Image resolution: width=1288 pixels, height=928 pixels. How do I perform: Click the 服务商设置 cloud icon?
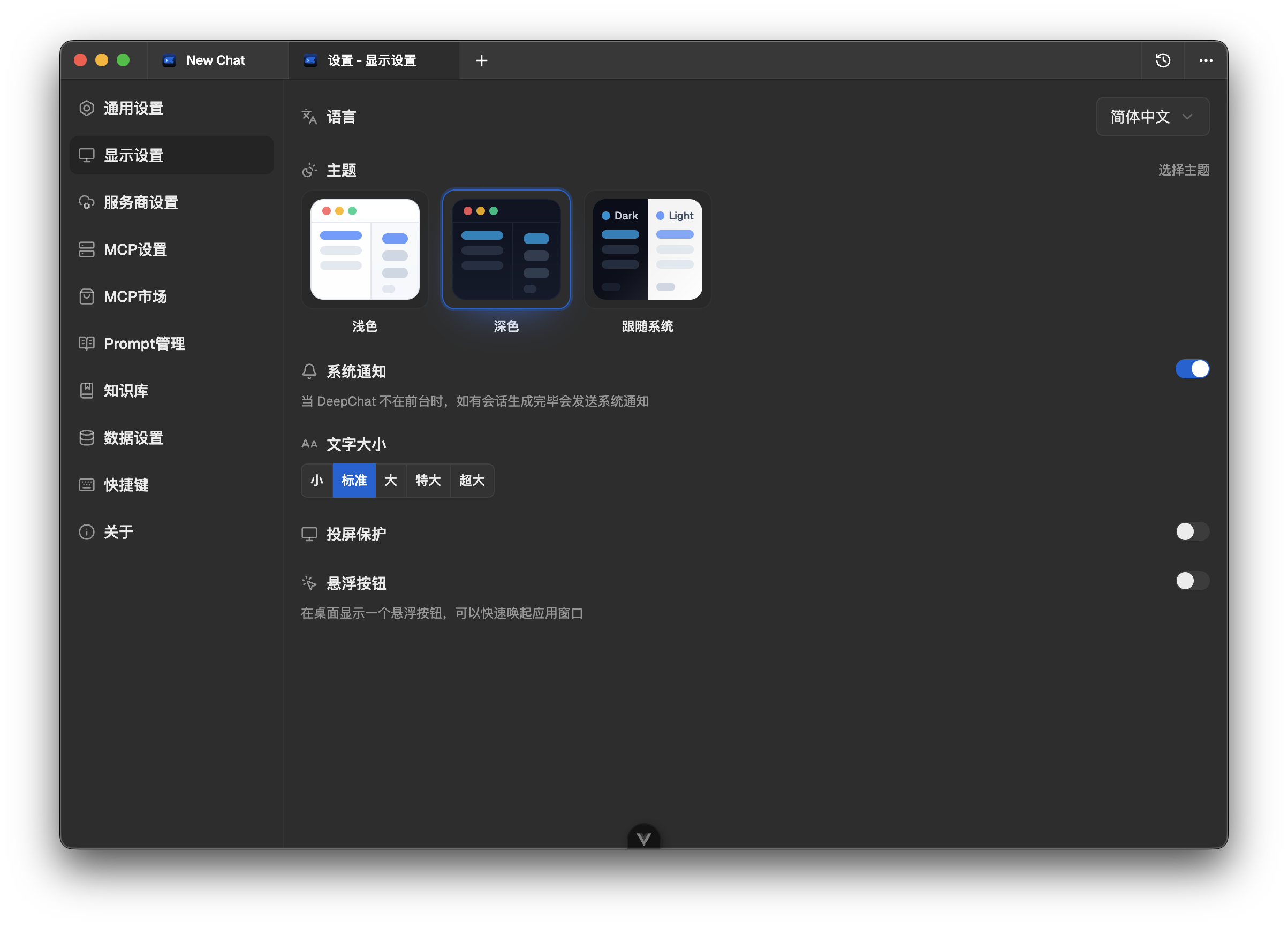click(x=86, y=203)
